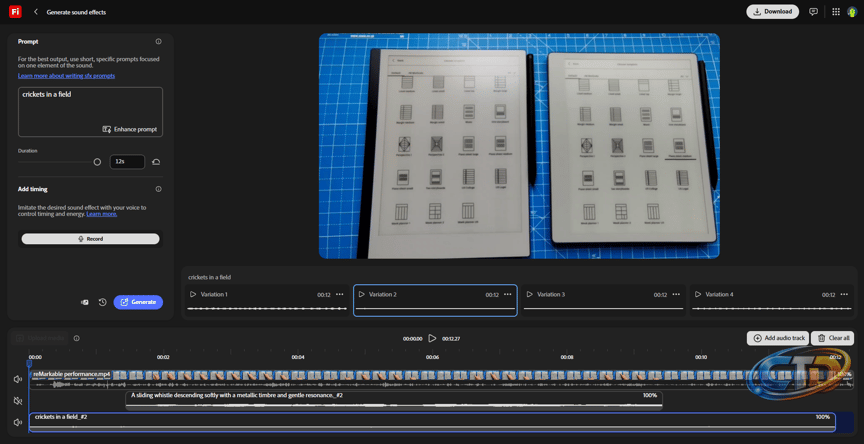The width and height of the screenshot is (864, 444).
Task: Reset the duration value
Action: [156, 162]
